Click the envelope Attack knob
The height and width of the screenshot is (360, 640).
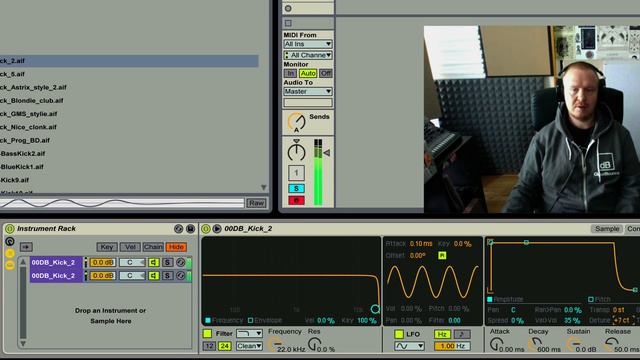click(x=496, y=345)
